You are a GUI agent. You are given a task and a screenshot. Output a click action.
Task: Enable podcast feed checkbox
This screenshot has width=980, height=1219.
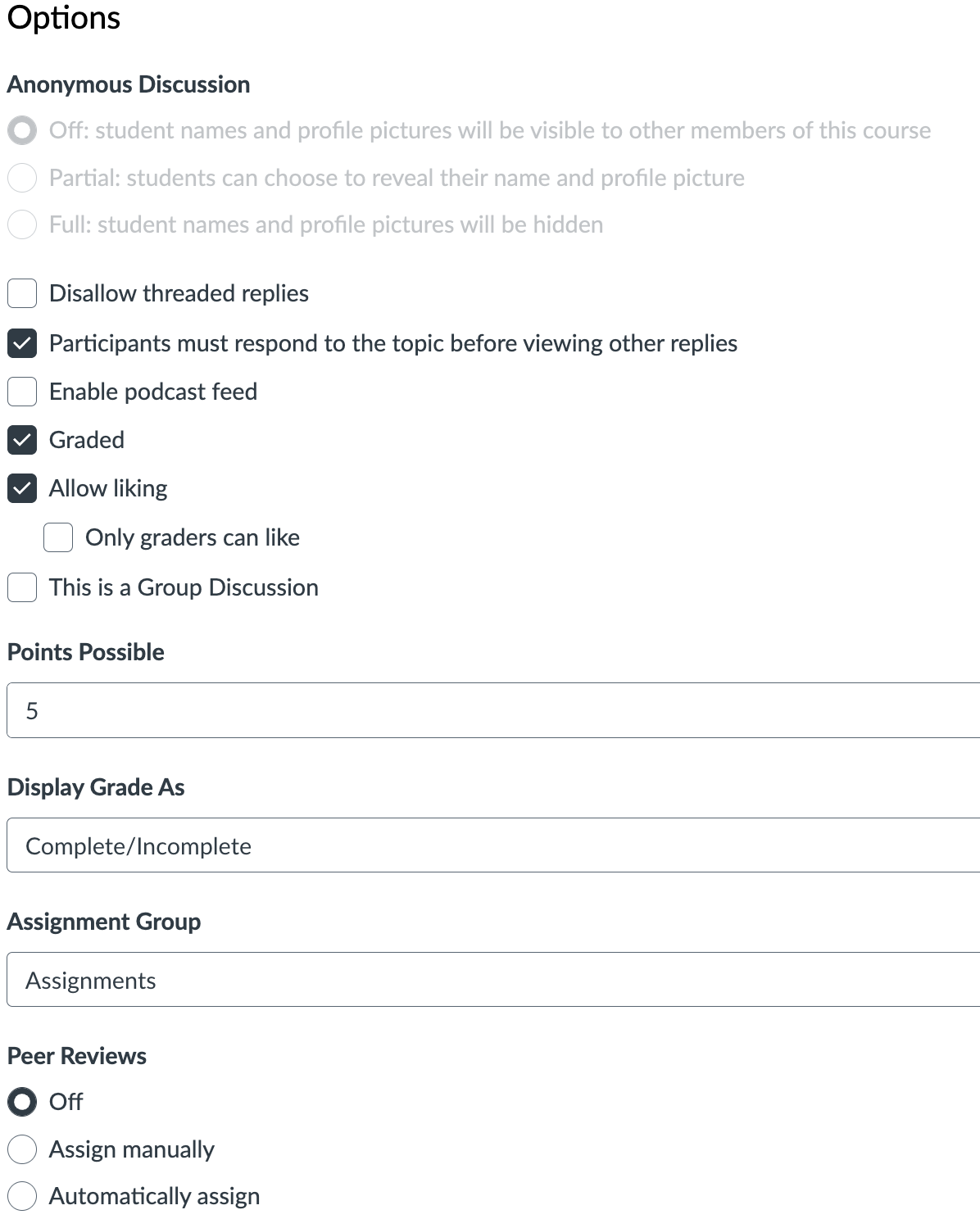tap(22, 392)
